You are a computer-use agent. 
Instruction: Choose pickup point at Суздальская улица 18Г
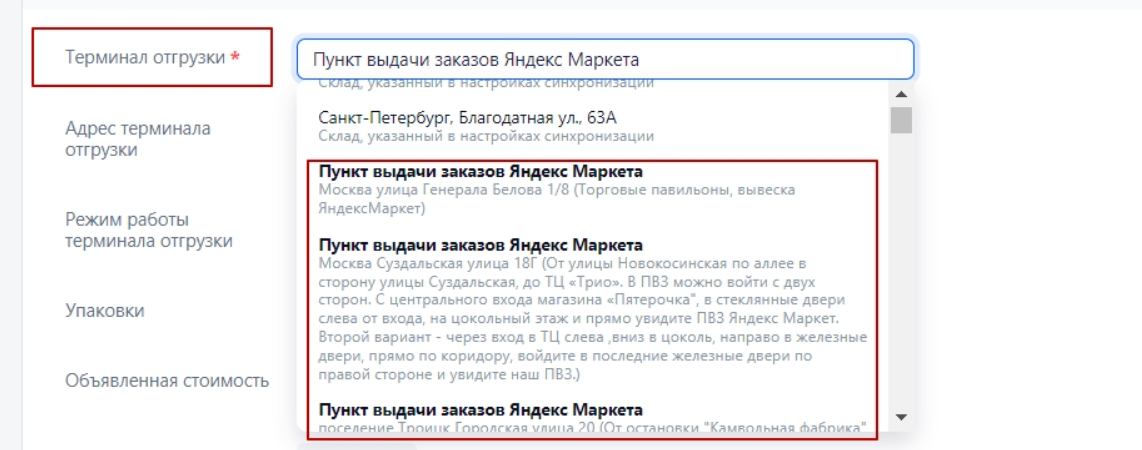(x=594, y=308)
